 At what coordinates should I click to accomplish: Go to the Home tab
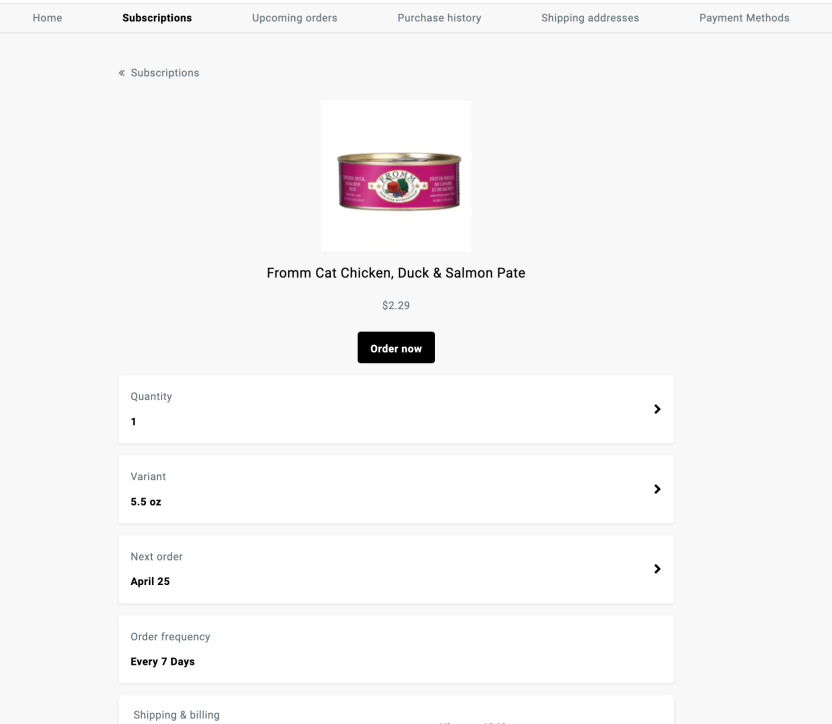47,18
